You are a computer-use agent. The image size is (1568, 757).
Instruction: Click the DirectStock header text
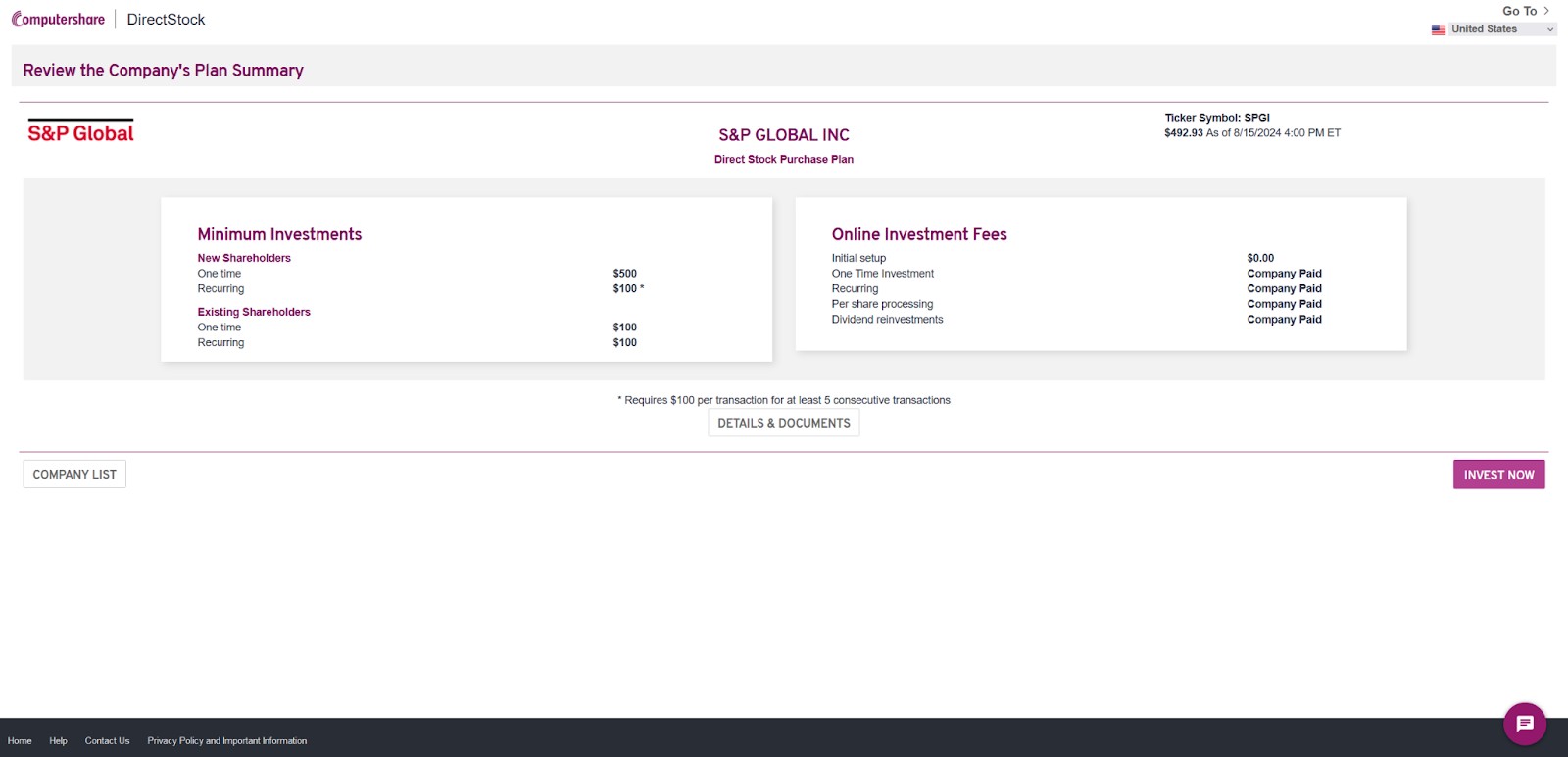click(166, 20)
